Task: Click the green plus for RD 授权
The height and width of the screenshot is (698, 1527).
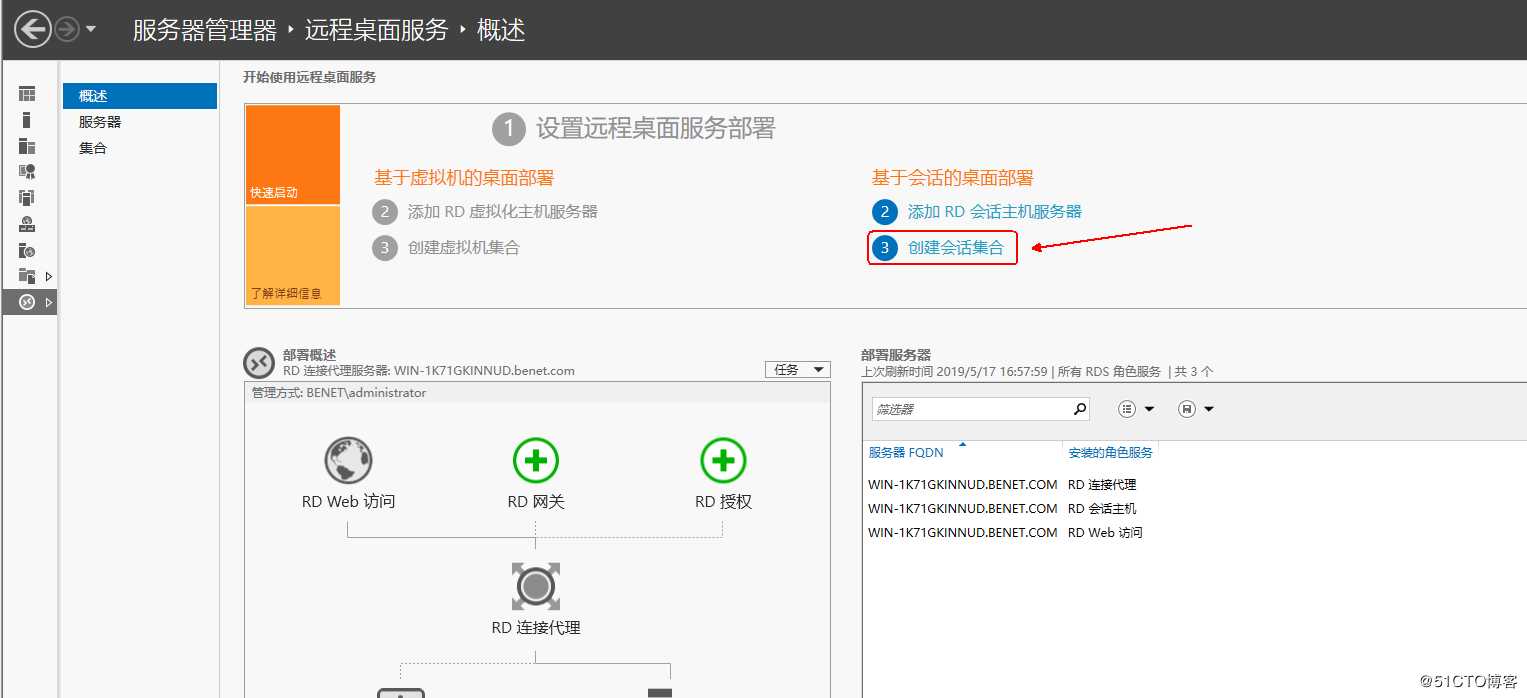Action: [x=723, y=461]
